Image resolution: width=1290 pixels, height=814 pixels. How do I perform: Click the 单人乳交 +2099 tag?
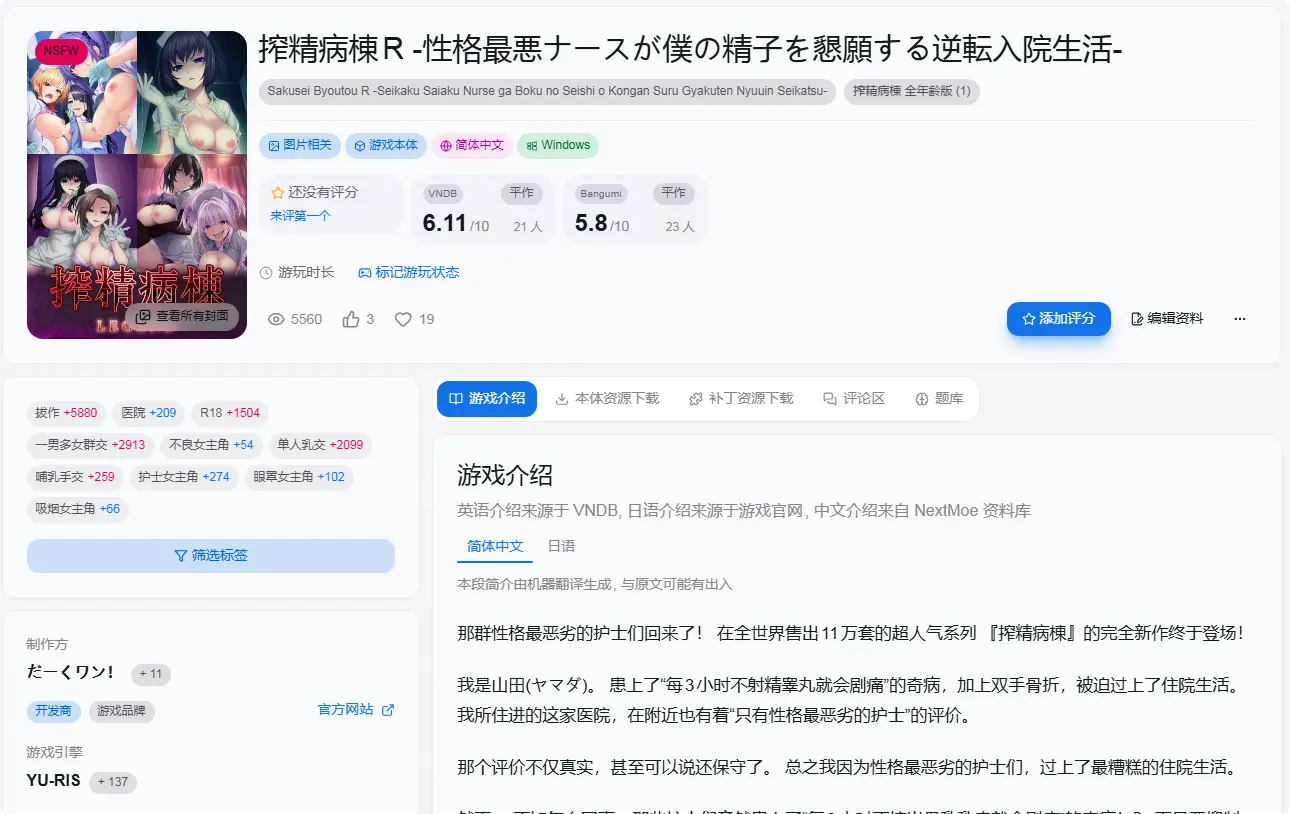[x=320, y=445]
